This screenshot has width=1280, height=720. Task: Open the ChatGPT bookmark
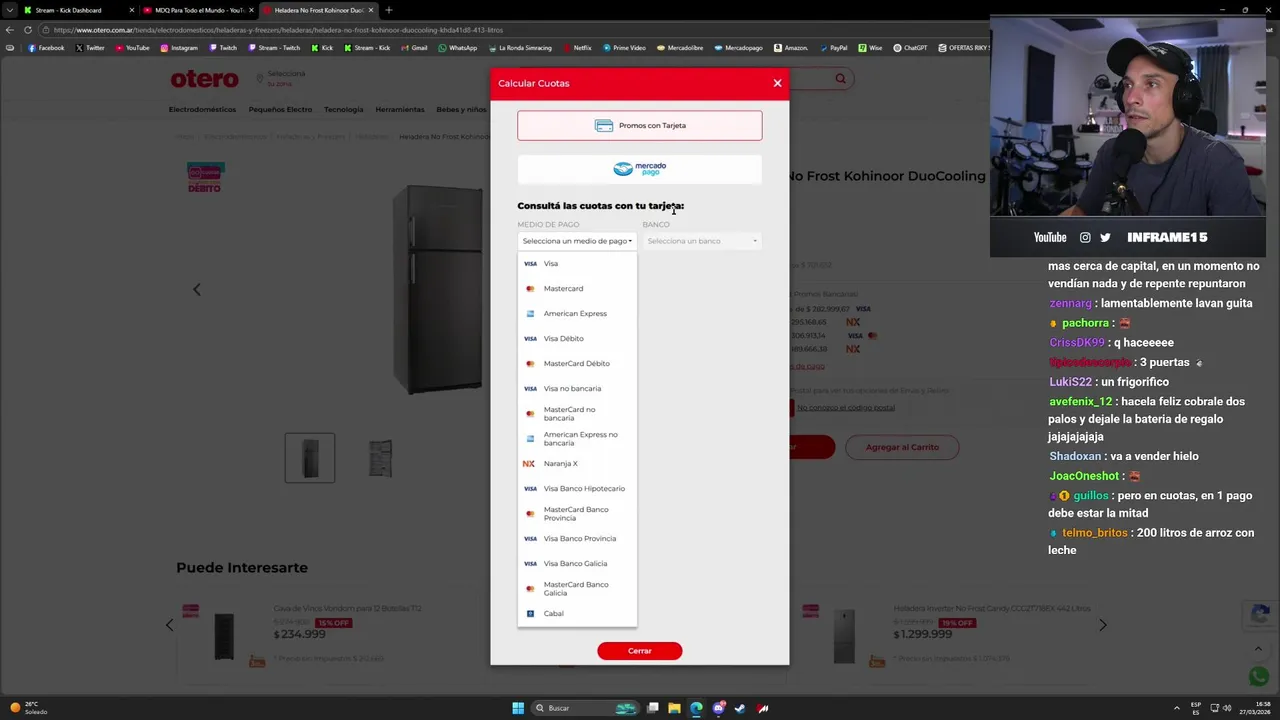[910, 48]
